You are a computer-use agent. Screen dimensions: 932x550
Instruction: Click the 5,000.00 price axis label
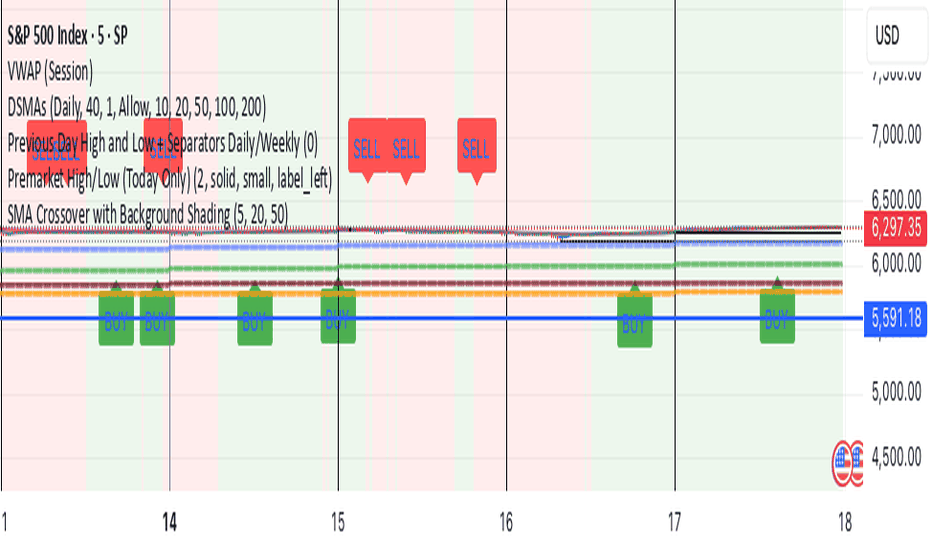[x=896, y=392]
